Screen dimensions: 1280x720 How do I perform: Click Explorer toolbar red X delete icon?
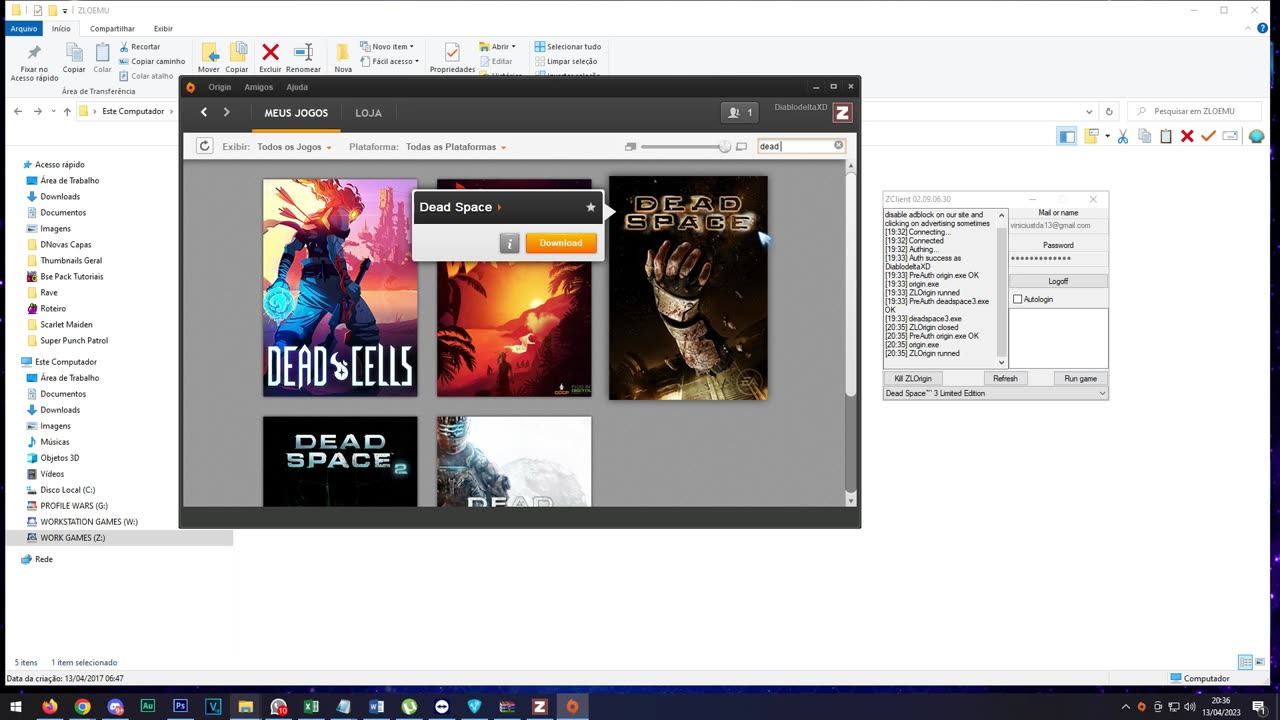pyautogui.click(x=1187, y=136)
